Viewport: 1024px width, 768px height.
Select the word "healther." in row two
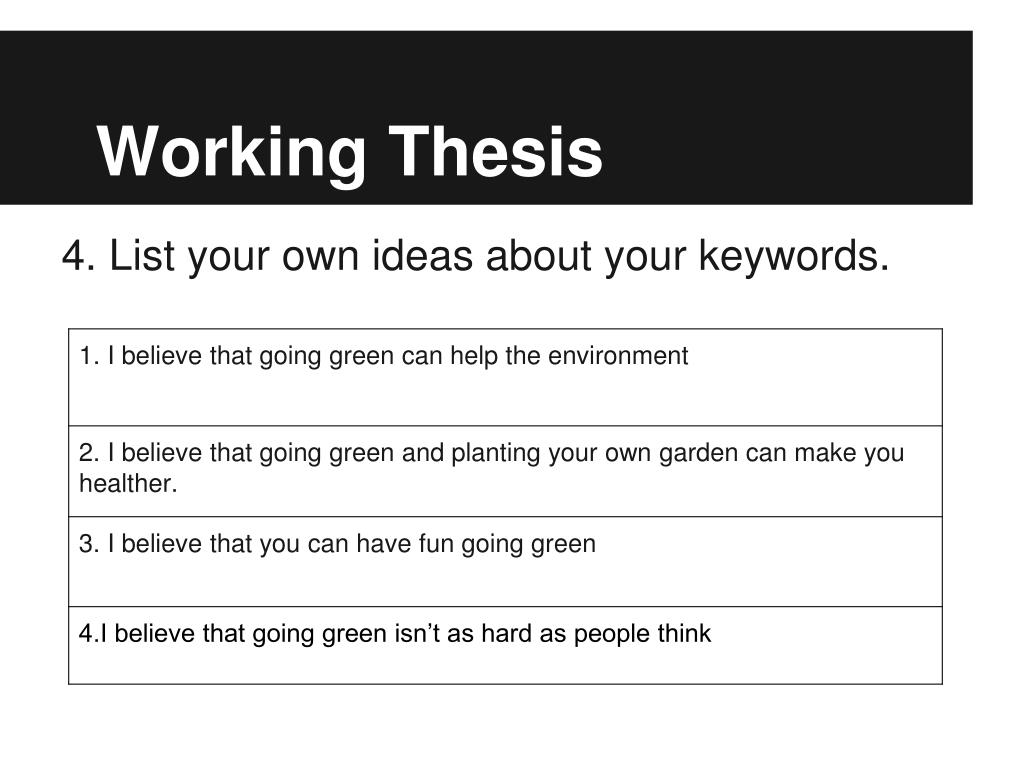tap(129, 484)
